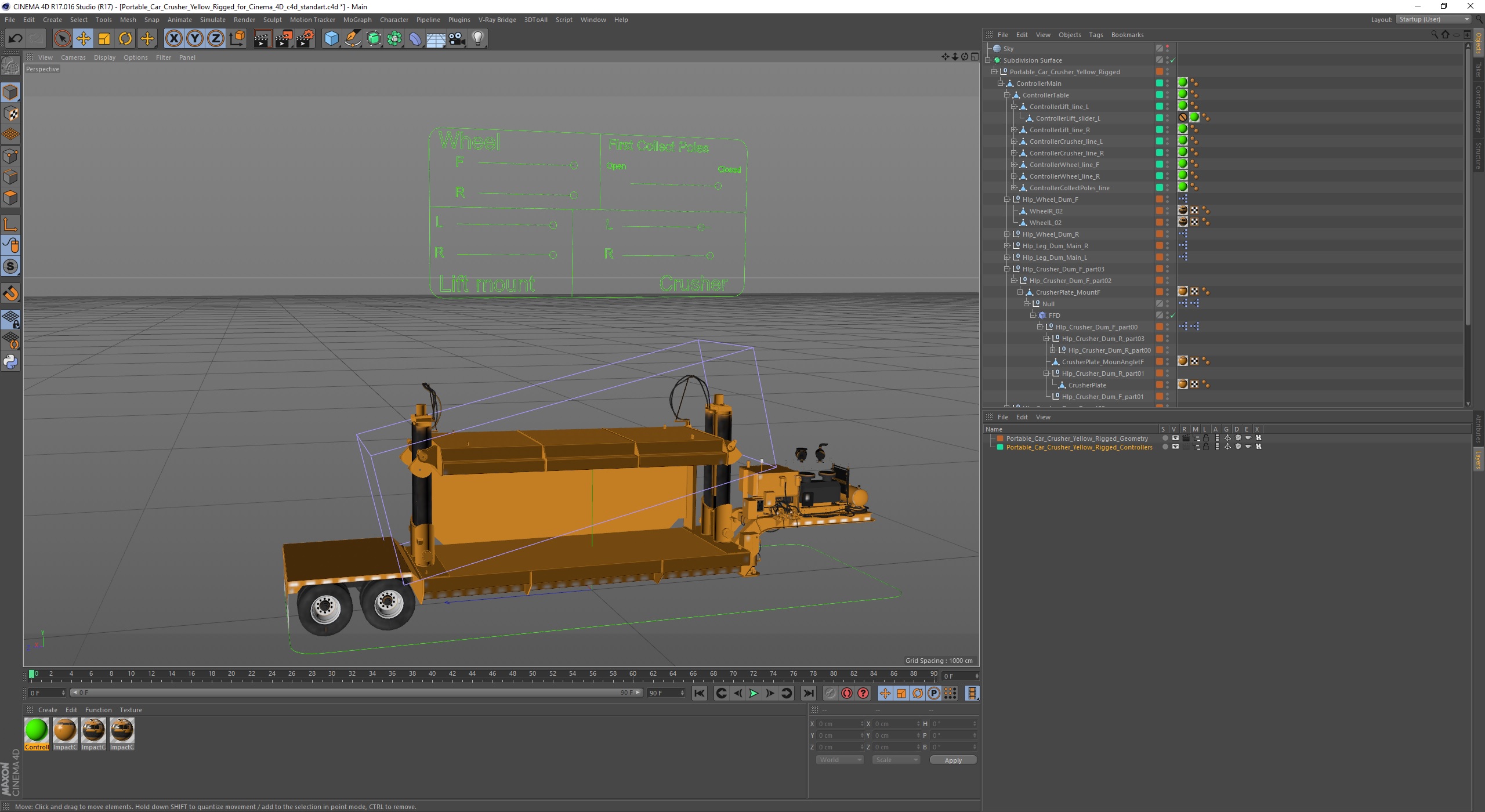The width and height of the screenshot is (1485, 812).
Task: Open the Render menu
Action: pyautogui.click(x=244, y=19)
